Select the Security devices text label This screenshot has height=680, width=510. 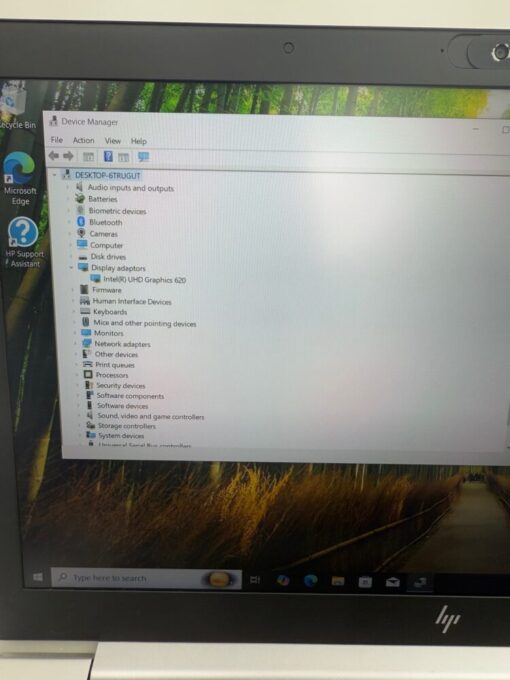point(121,386)
